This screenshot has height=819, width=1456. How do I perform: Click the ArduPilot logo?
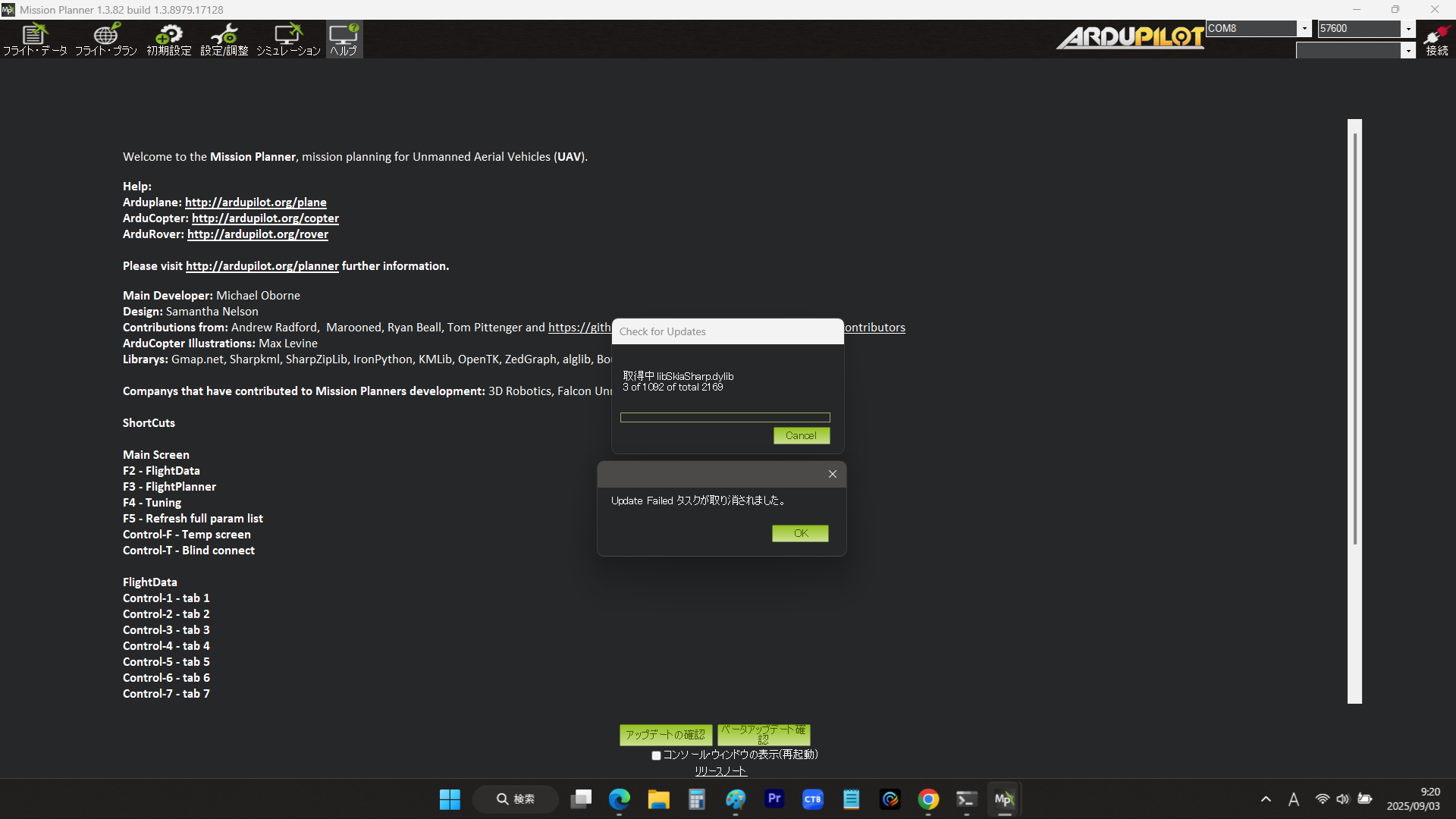tap(1130, 37)
